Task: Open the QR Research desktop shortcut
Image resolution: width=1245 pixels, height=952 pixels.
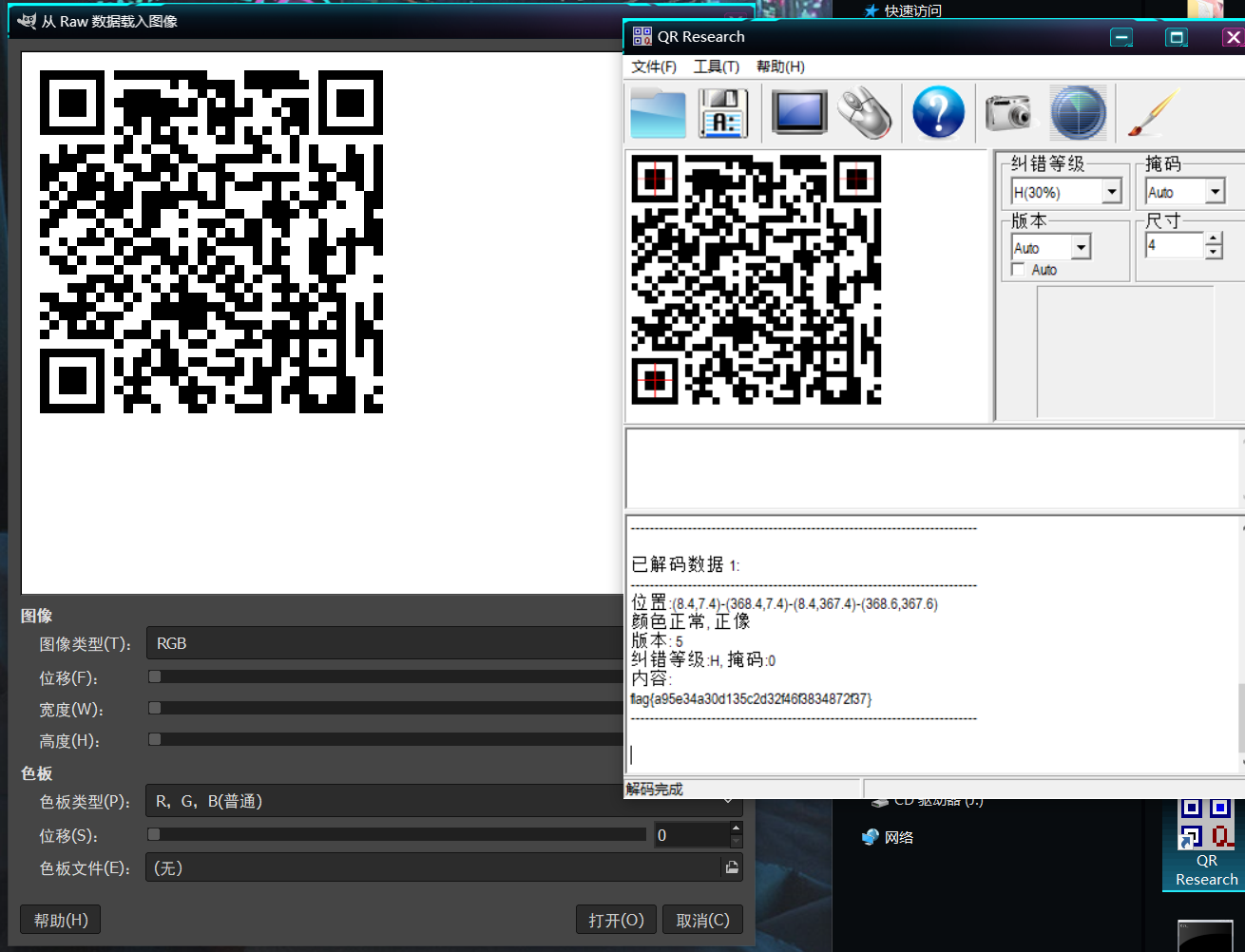Action: (1205, 841)
